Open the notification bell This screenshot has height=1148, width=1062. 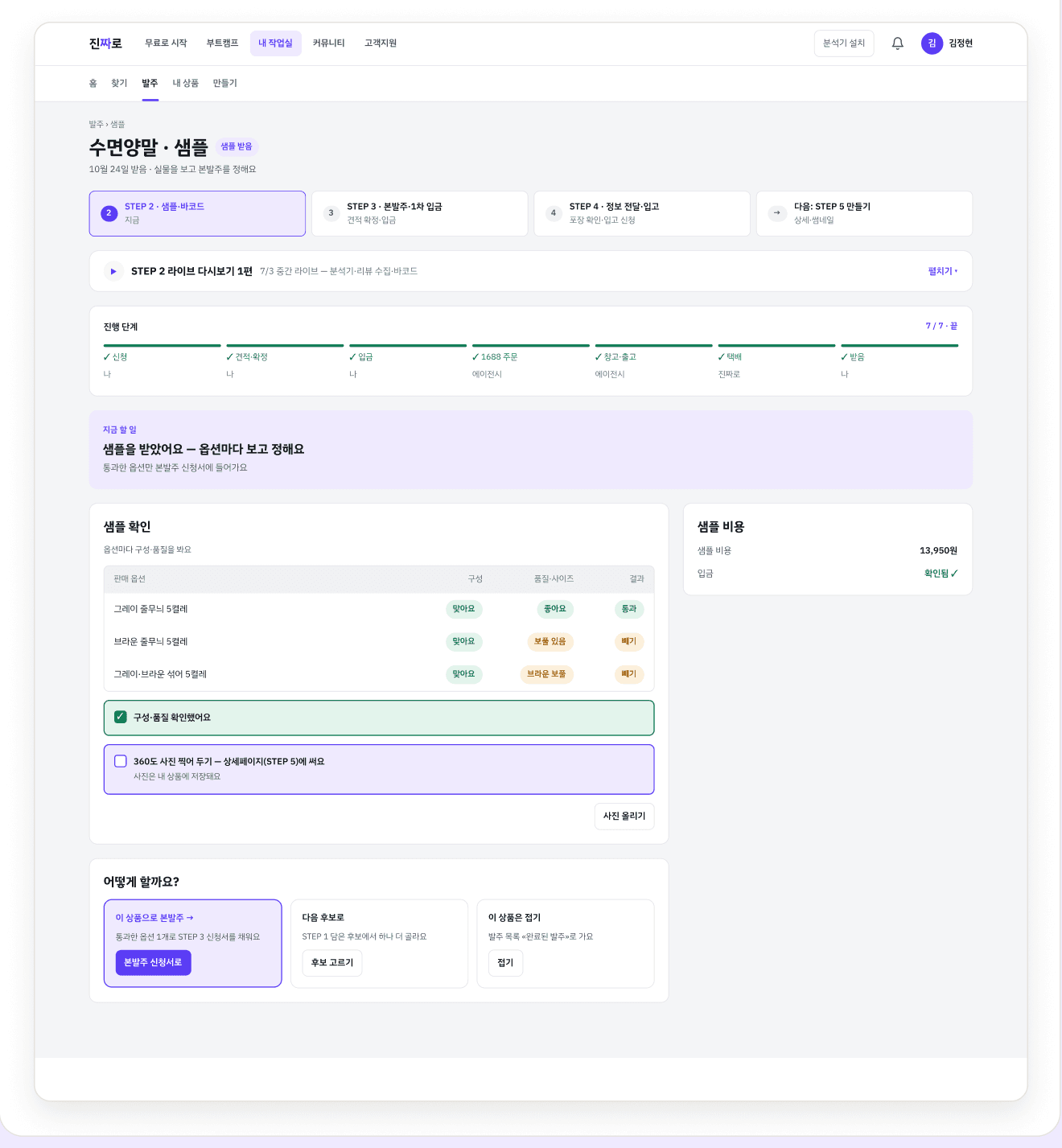(898, 43)
